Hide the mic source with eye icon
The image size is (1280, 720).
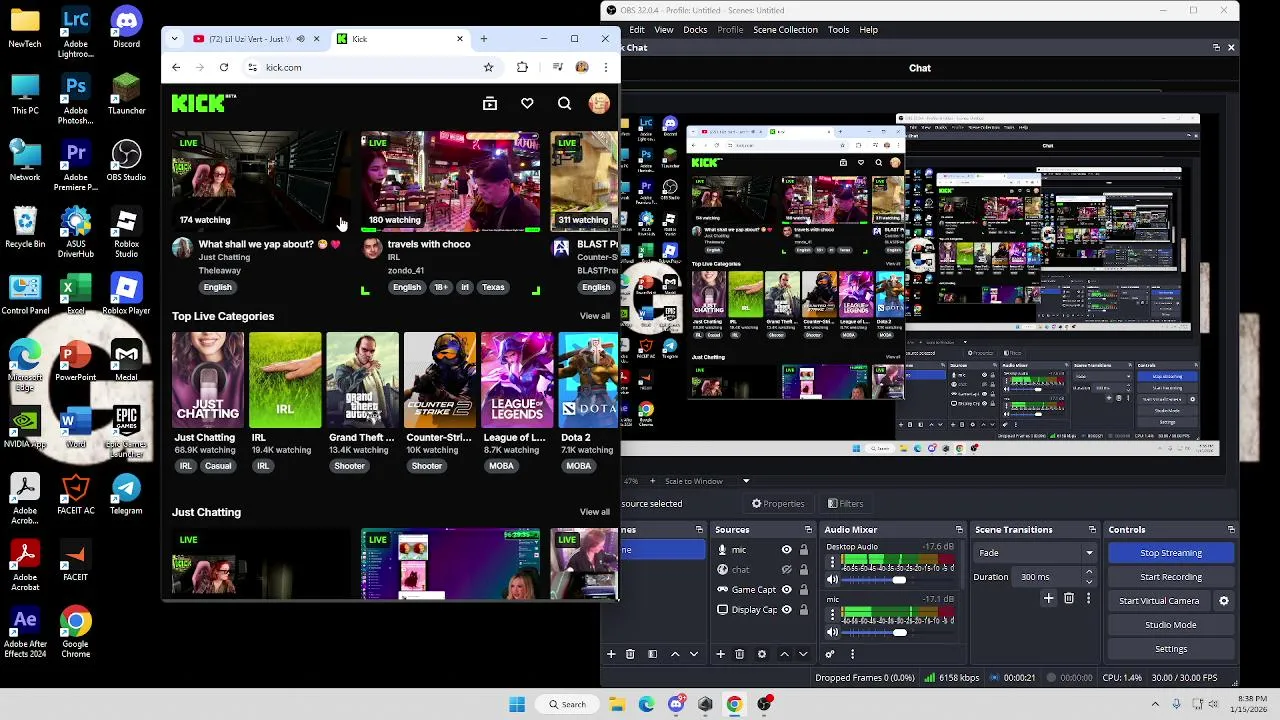click(786, 550)
